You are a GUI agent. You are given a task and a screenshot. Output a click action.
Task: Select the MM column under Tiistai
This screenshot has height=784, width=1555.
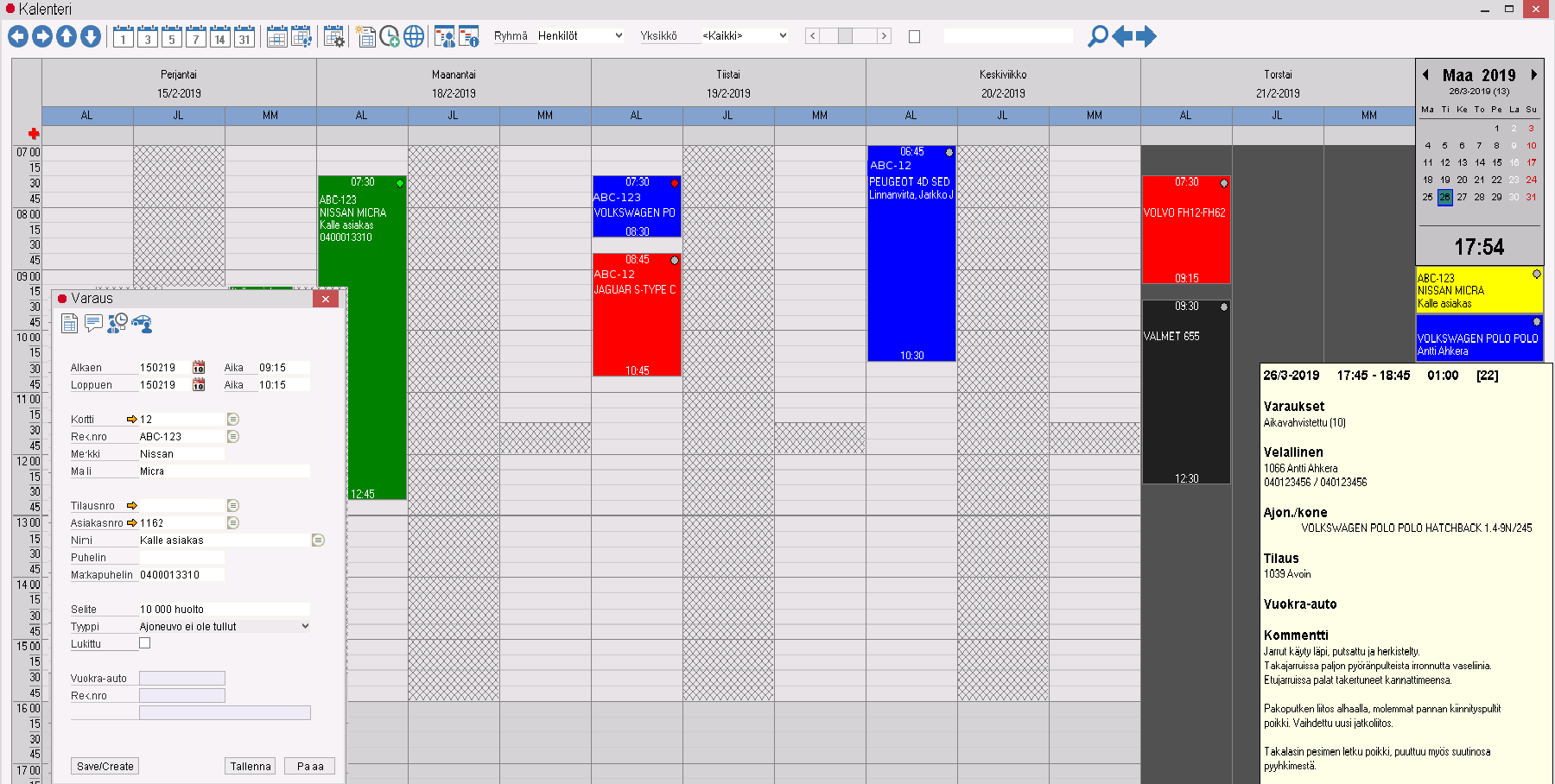[x=819, y=116]
